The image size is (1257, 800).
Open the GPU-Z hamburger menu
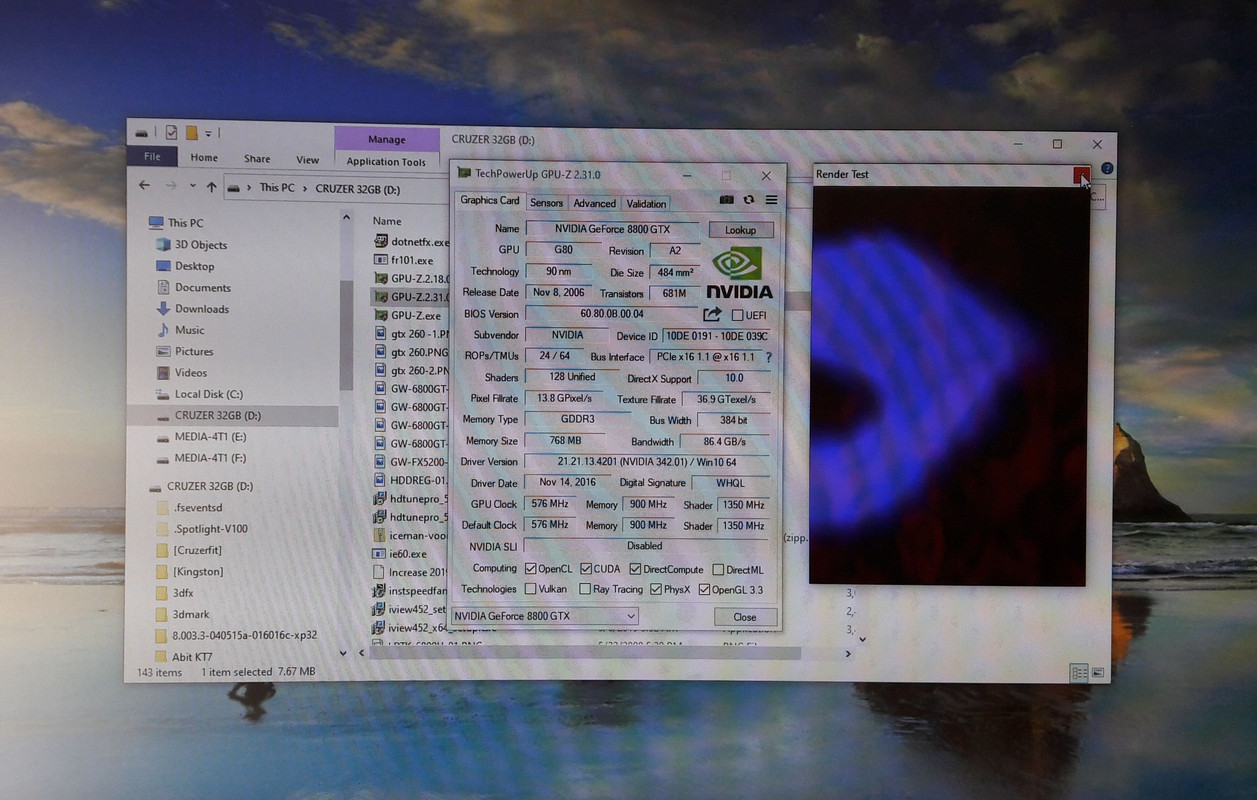click(x=771, y=200)
